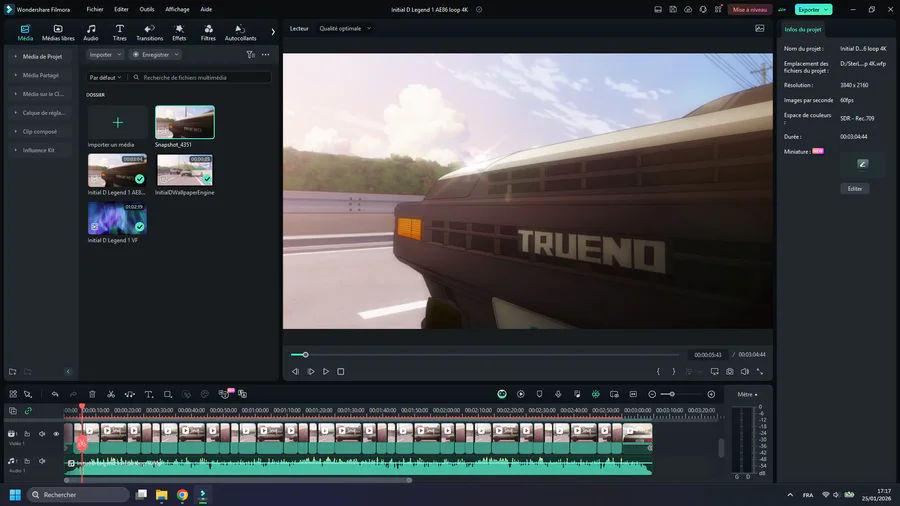
Task: Click the microphone voice-over record icon
Action: click(x=557, y=394)
